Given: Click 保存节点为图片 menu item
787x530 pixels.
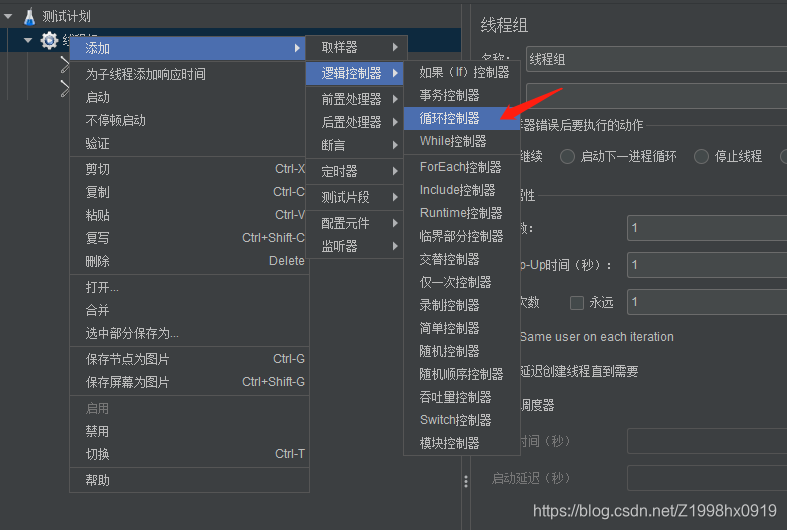Looking at the screenshot, I should tap(189, 359).
